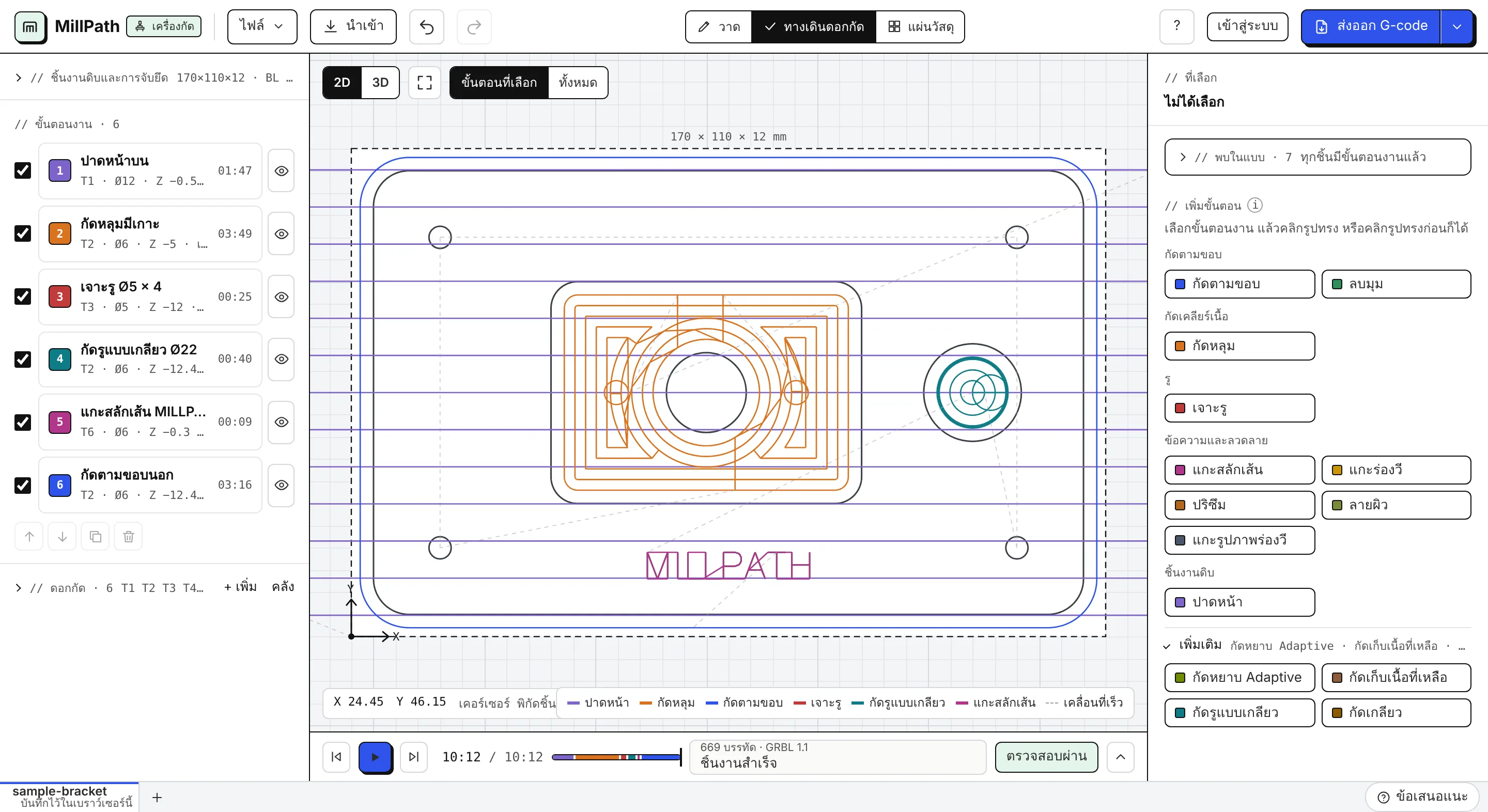Play the toolpath simulation
The image size is (1488, 812).
[376, 757]
